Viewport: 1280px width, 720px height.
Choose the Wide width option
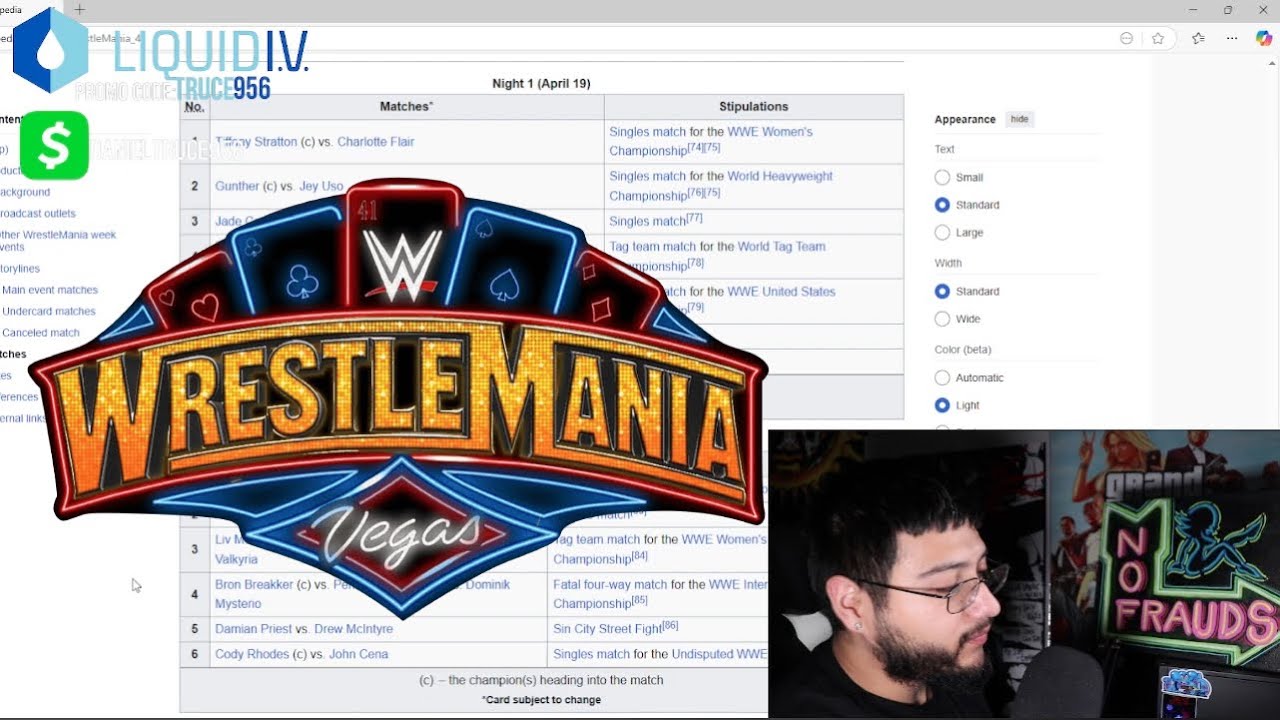(942, 319)
